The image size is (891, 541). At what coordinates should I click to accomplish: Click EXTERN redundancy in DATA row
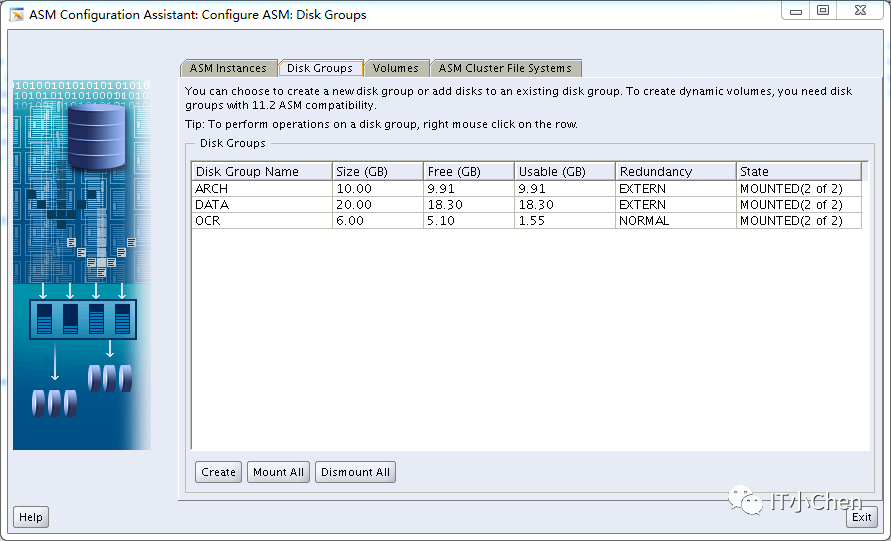tap(676, 205)
